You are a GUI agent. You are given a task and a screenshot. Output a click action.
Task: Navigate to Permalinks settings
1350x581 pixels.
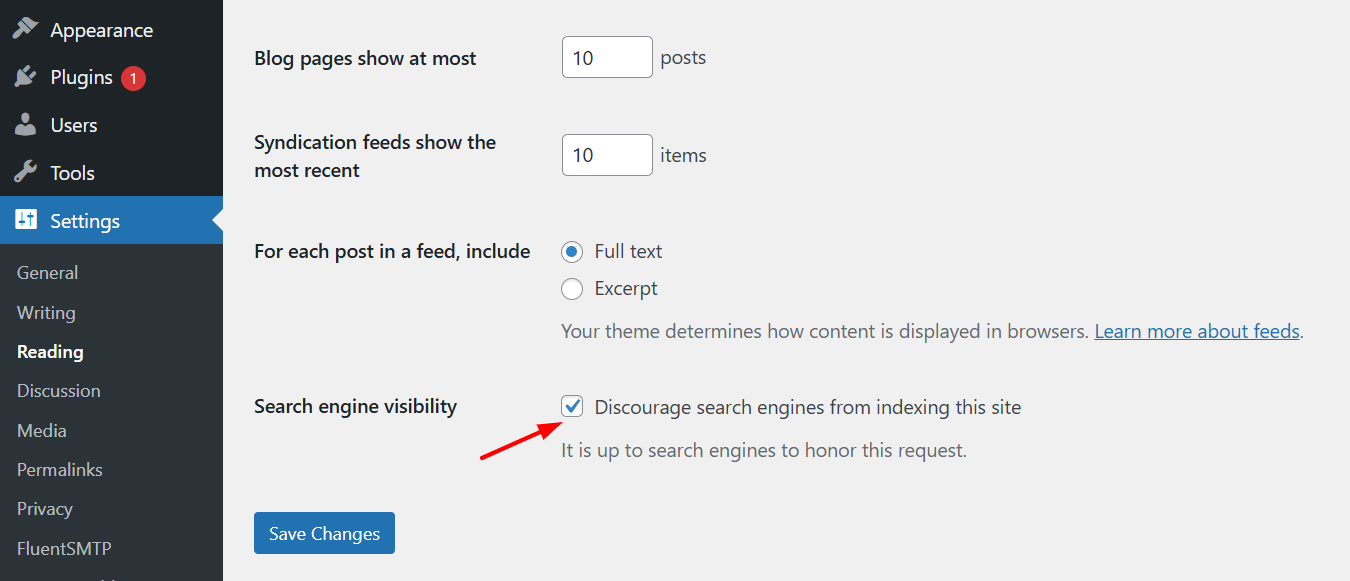click(x=60, y=470)
